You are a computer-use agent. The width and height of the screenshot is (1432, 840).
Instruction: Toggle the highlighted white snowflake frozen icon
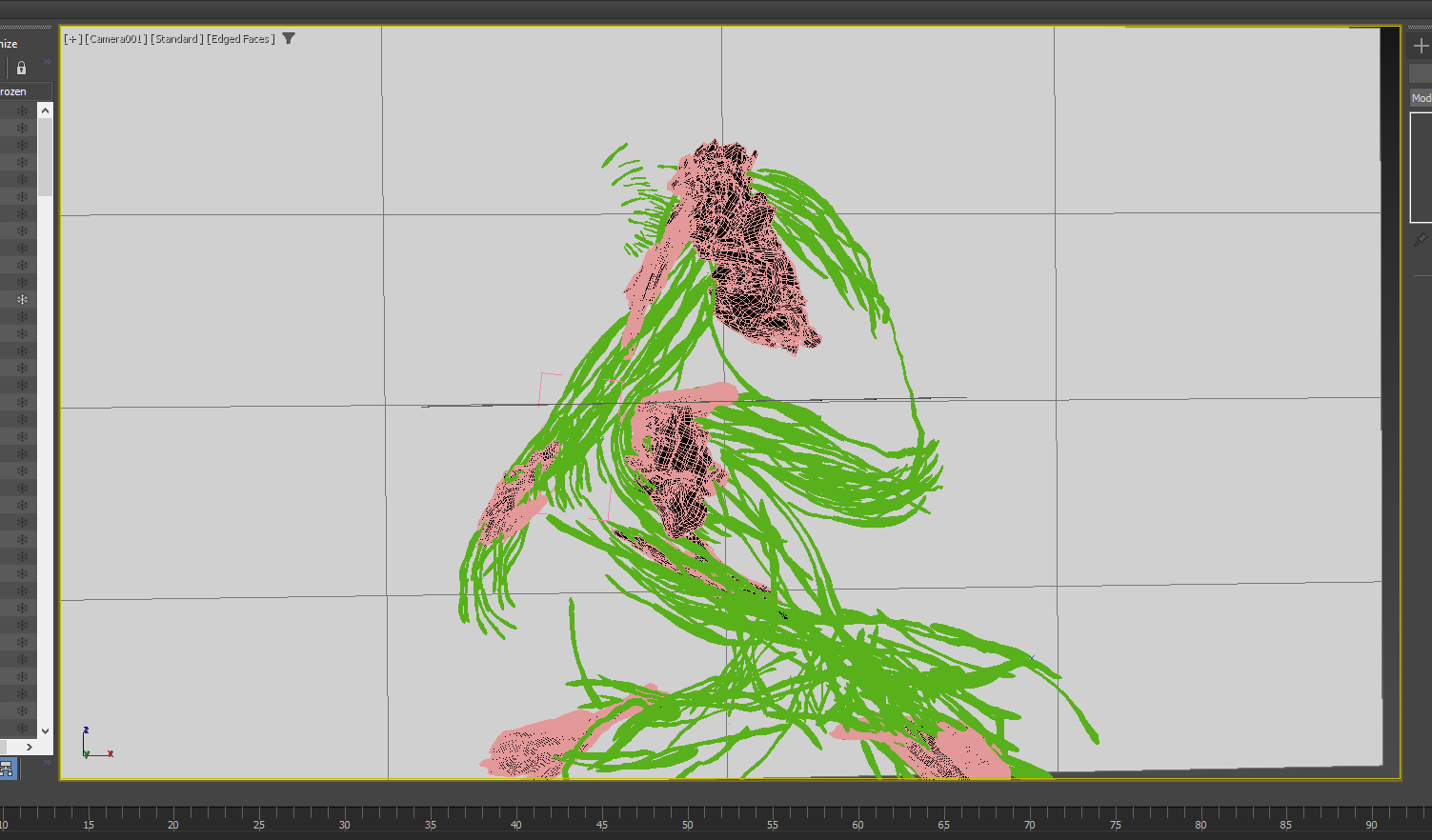(x=22, y=300)
